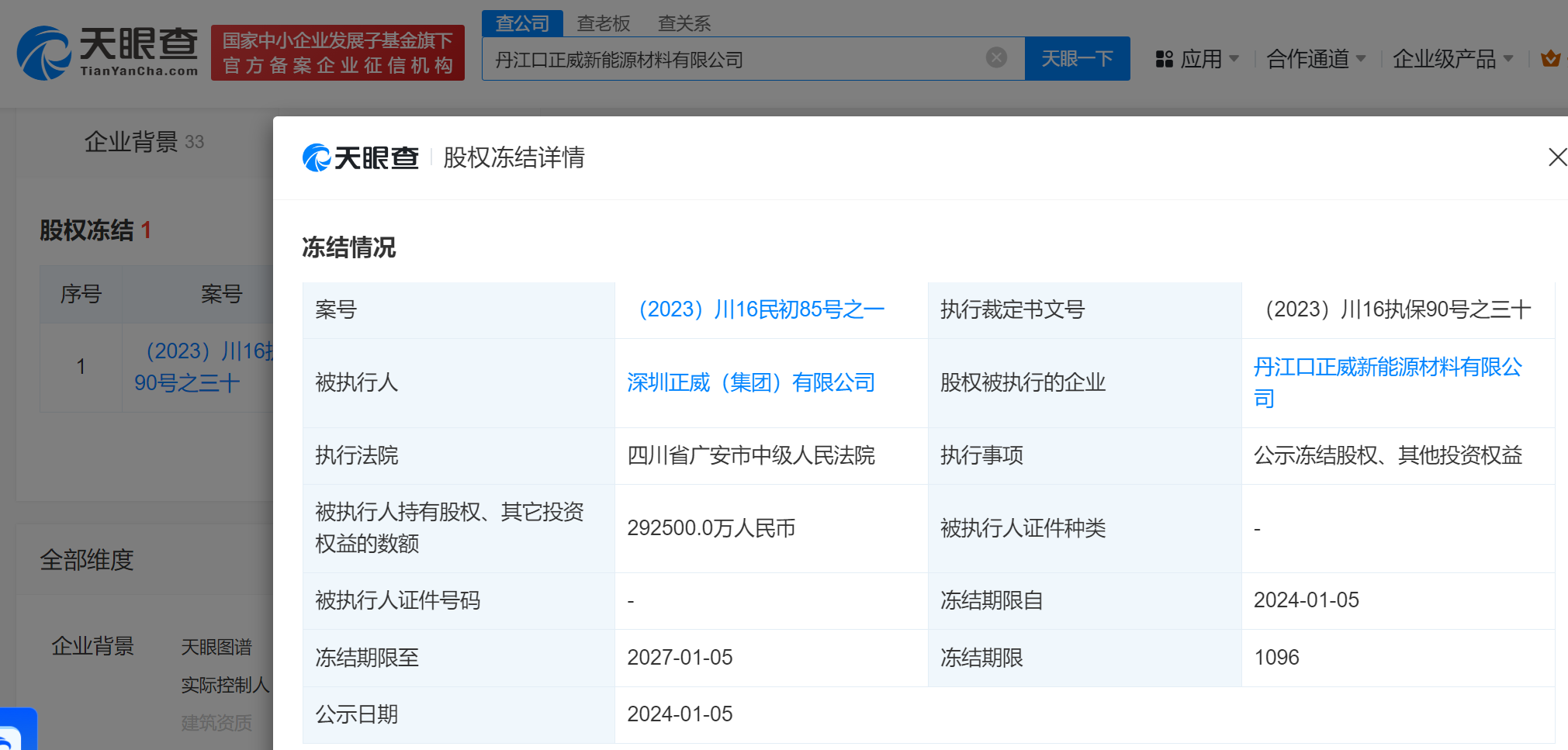Select the 企业背景 category under 全部维度

[x=93, y=645]
